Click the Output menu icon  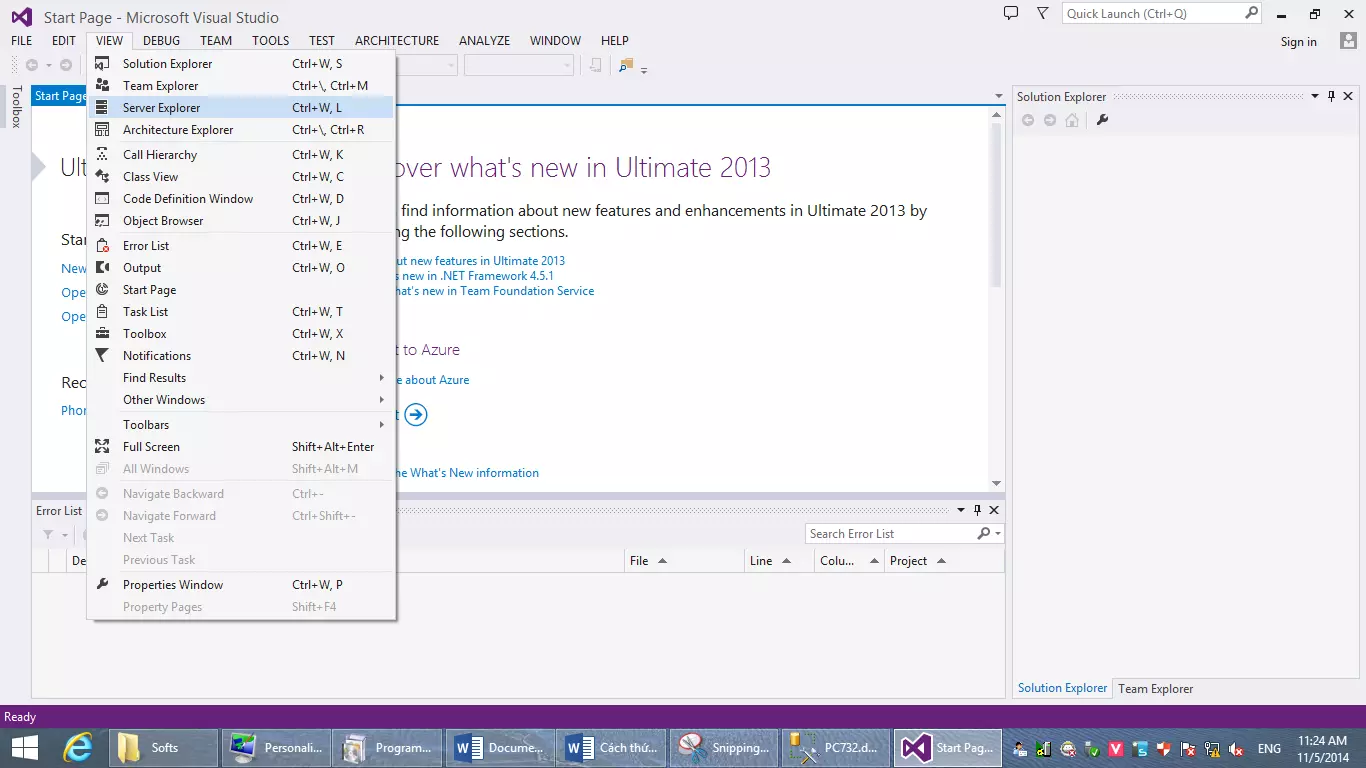coord(102,268)
